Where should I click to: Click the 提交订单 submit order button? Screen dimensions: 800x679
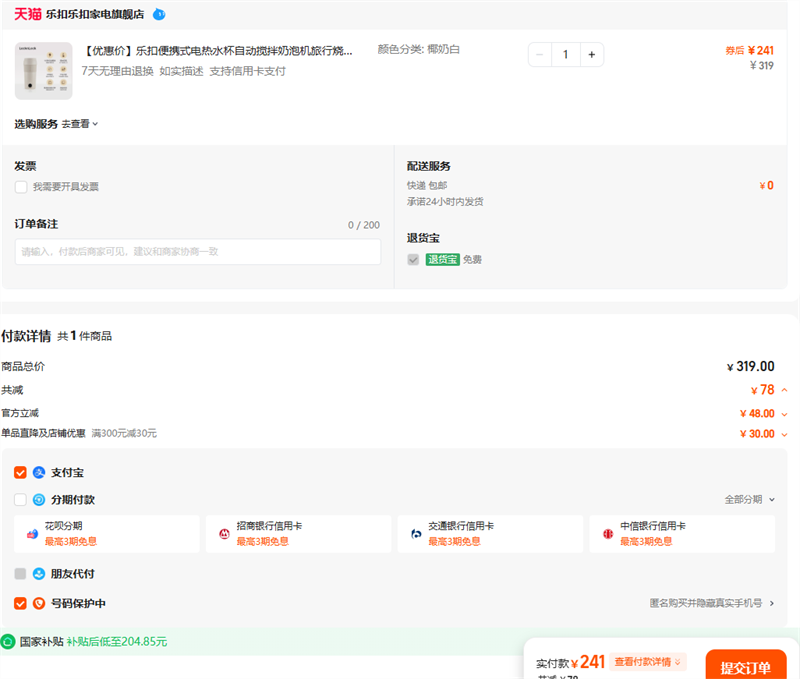coord(745,667)
